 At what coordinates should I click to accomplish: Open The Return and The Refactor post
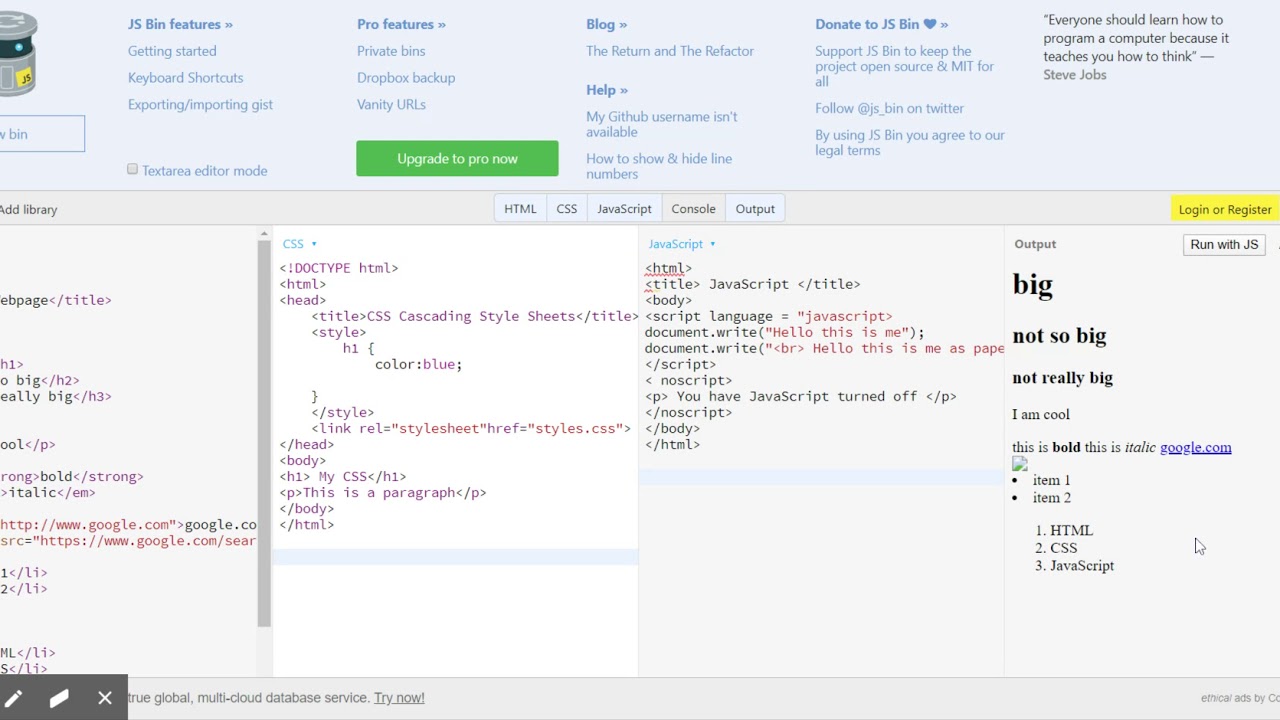pyautogui.click(x=670, y=51)
